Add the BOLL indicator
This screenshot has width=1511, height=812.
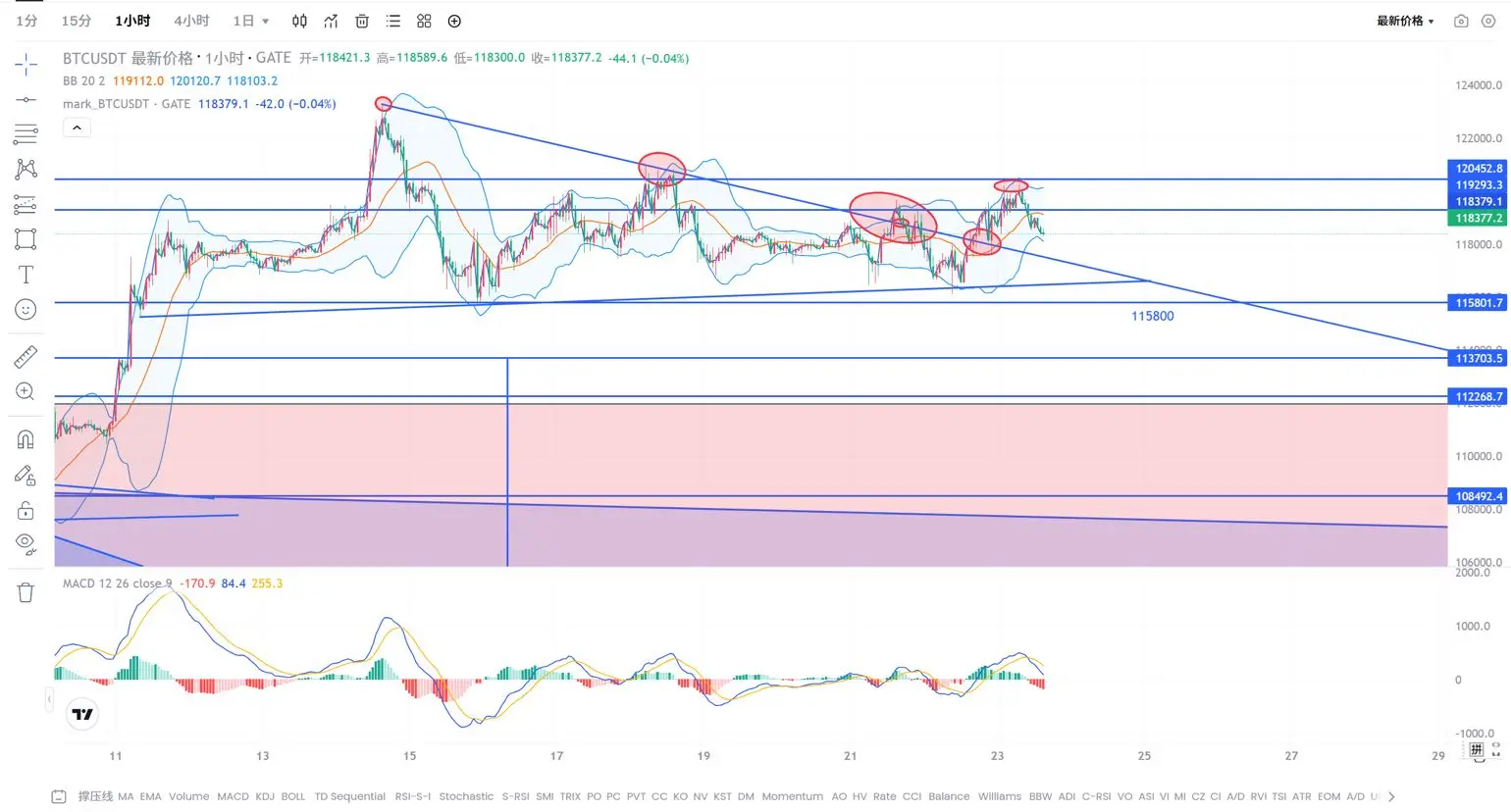(293, 796)
